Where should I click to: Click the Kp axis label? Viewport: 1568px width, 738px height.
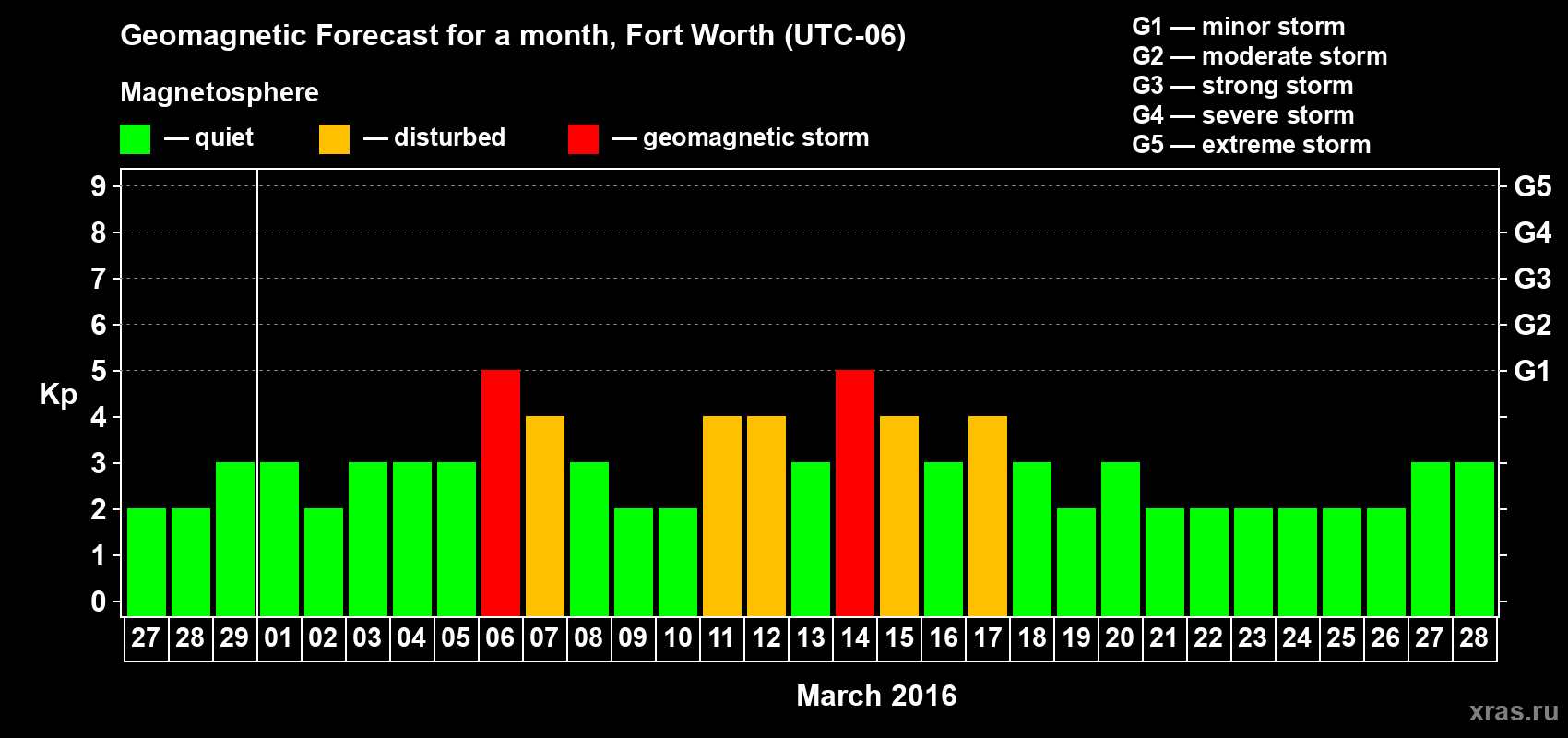coord(58,395)
